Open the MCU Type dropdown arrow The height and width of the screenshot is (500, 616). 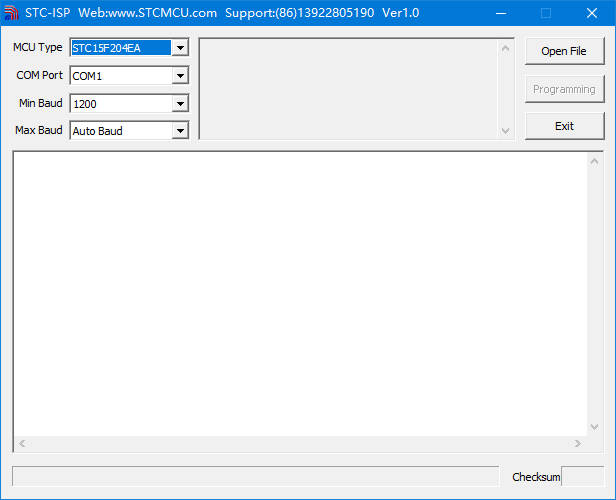[180, 48]
